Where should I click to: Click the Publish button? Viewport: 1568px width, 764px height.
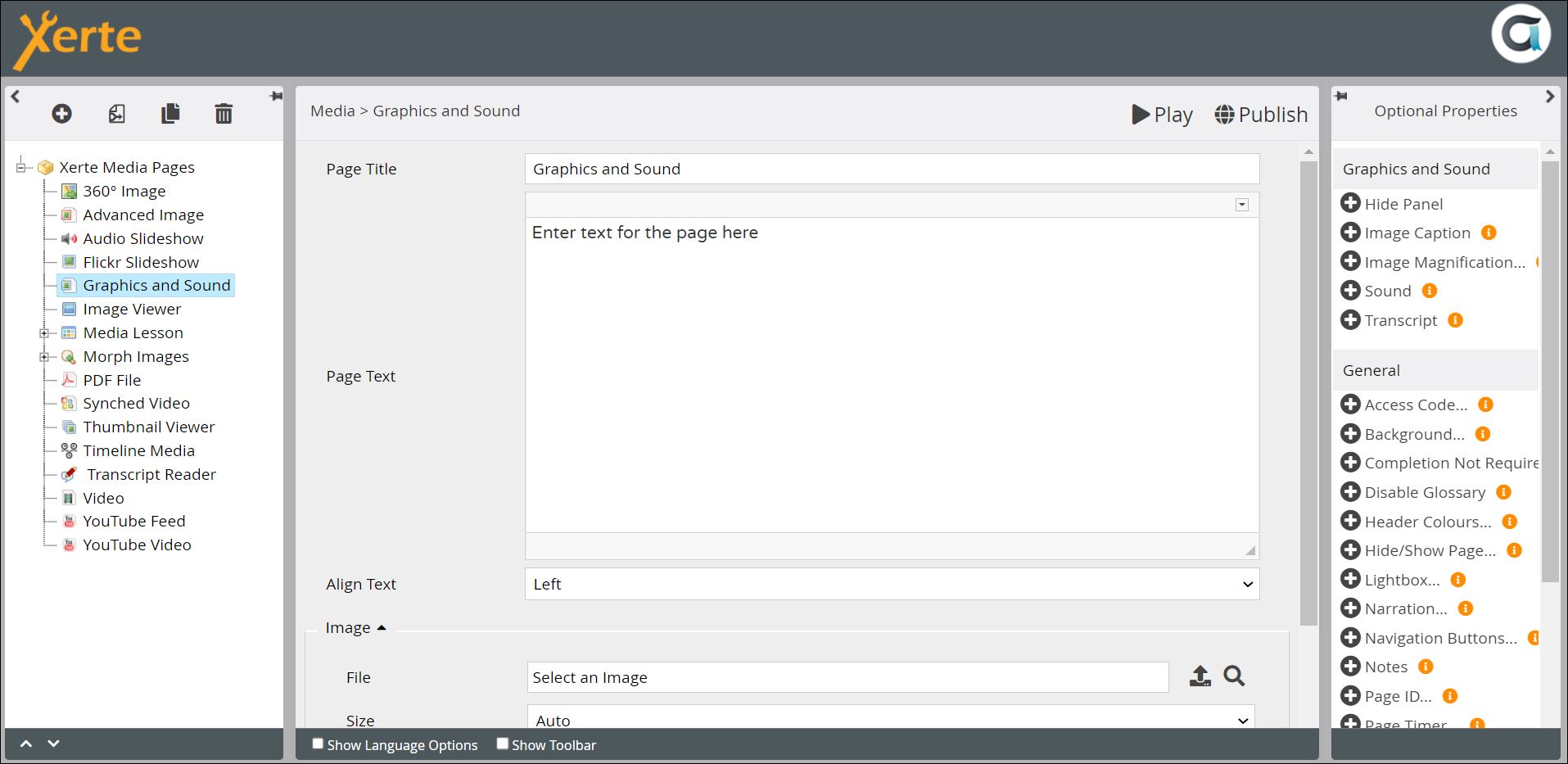(x=1261, y=115)
